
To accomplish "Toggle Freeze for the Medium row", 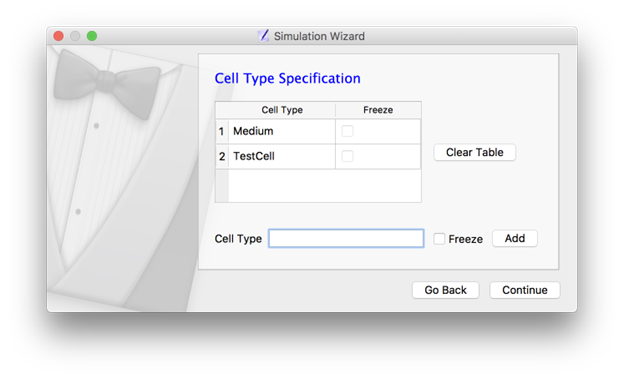I will tap(347, 131).
